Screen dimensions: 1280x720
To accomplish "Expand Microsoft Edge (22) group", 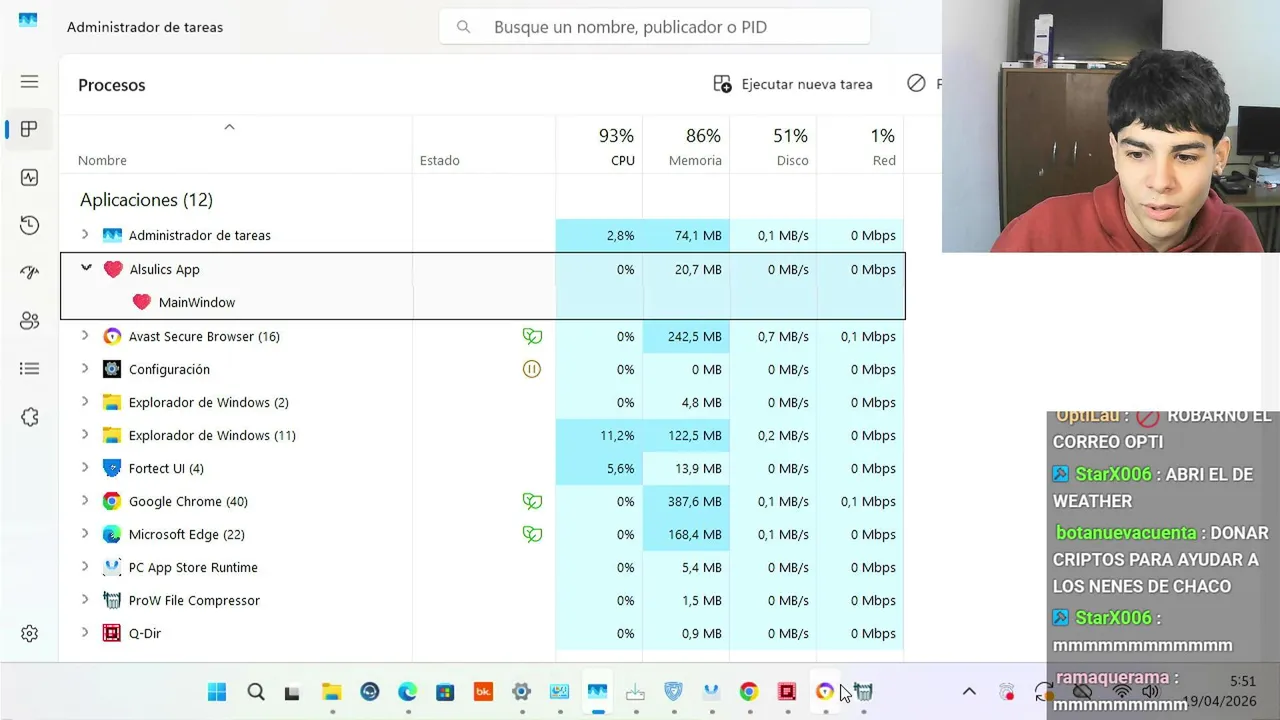I will tap(85, 534).
